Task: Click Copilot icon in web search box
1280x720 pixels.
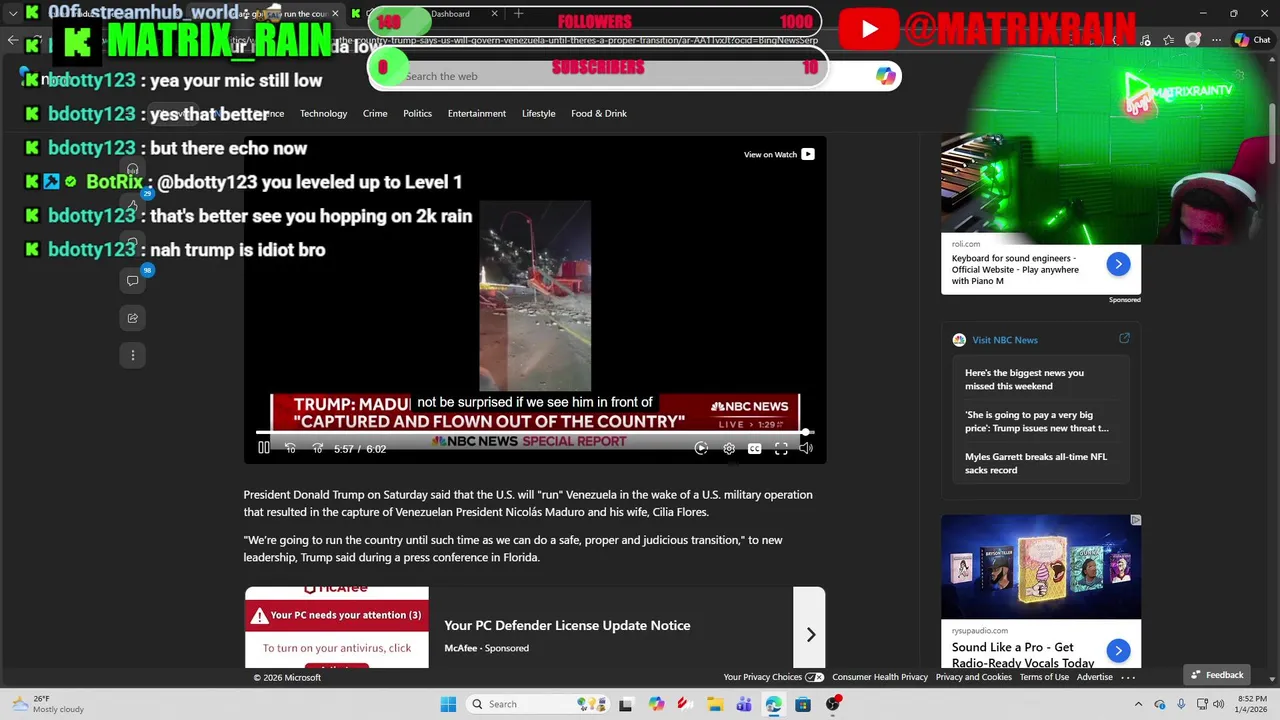Action: [885, 76]
